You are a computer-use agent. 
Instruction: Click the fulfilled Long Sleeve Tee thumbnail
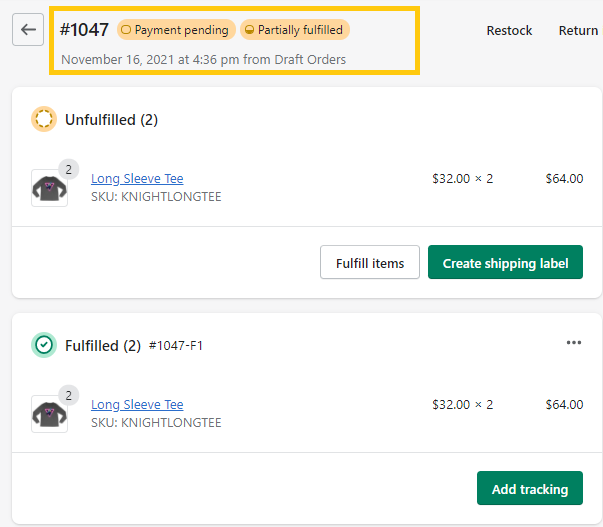click(48, 414)
